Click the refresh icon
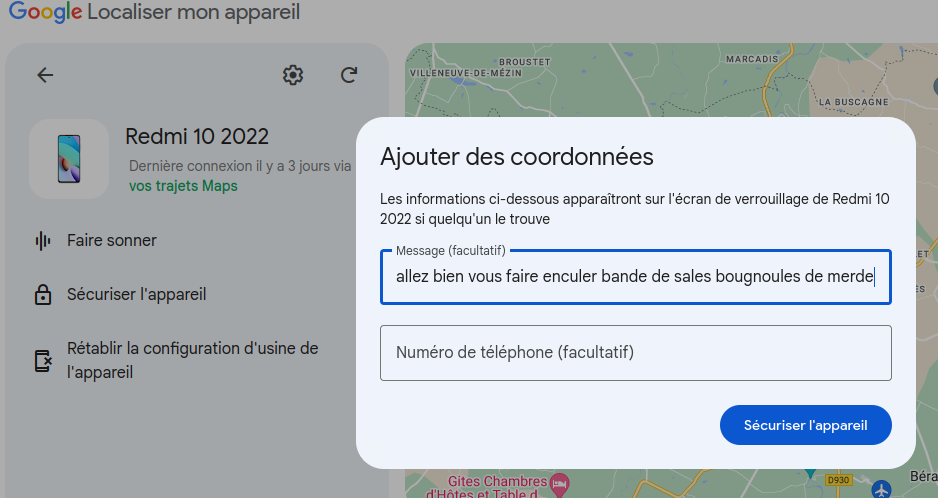Viewport: 938px width, 498px height. click(349, 75)
